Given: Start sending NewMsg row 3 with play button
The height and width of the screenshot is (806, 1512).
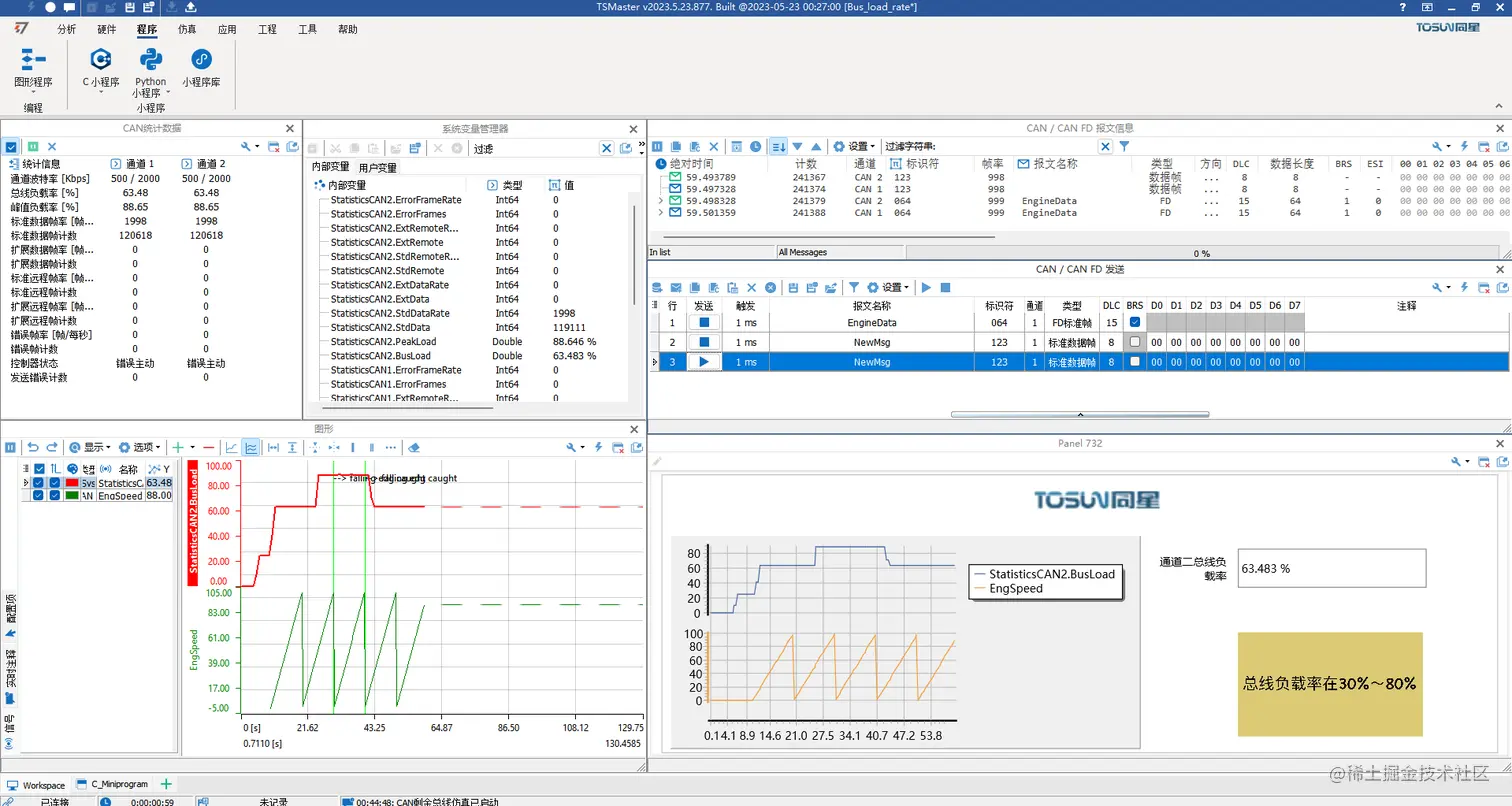Looking at the screenshot, I should pos(704,362).
